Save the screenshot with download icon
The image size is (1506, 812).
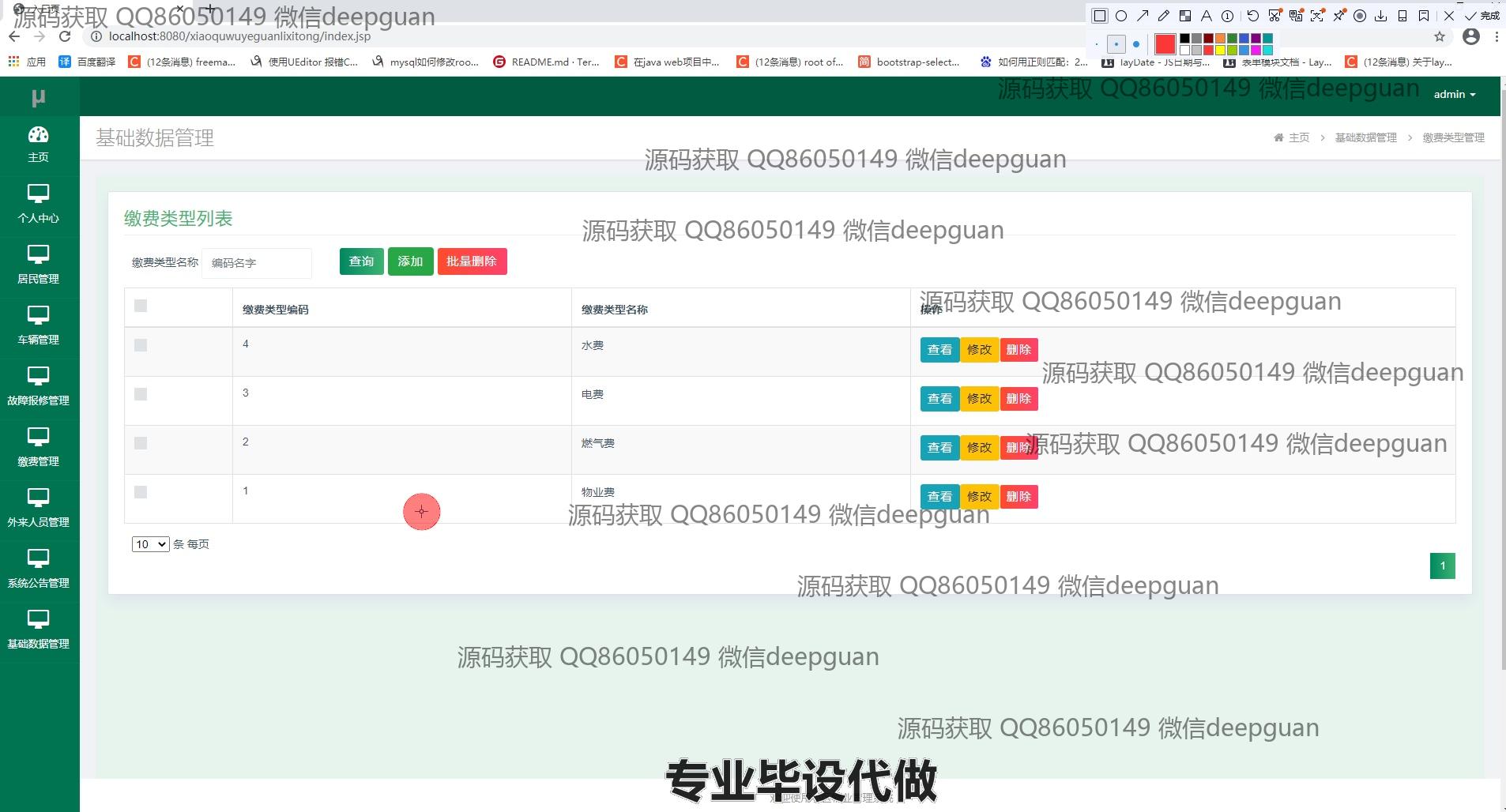[x=1381, y=16]
